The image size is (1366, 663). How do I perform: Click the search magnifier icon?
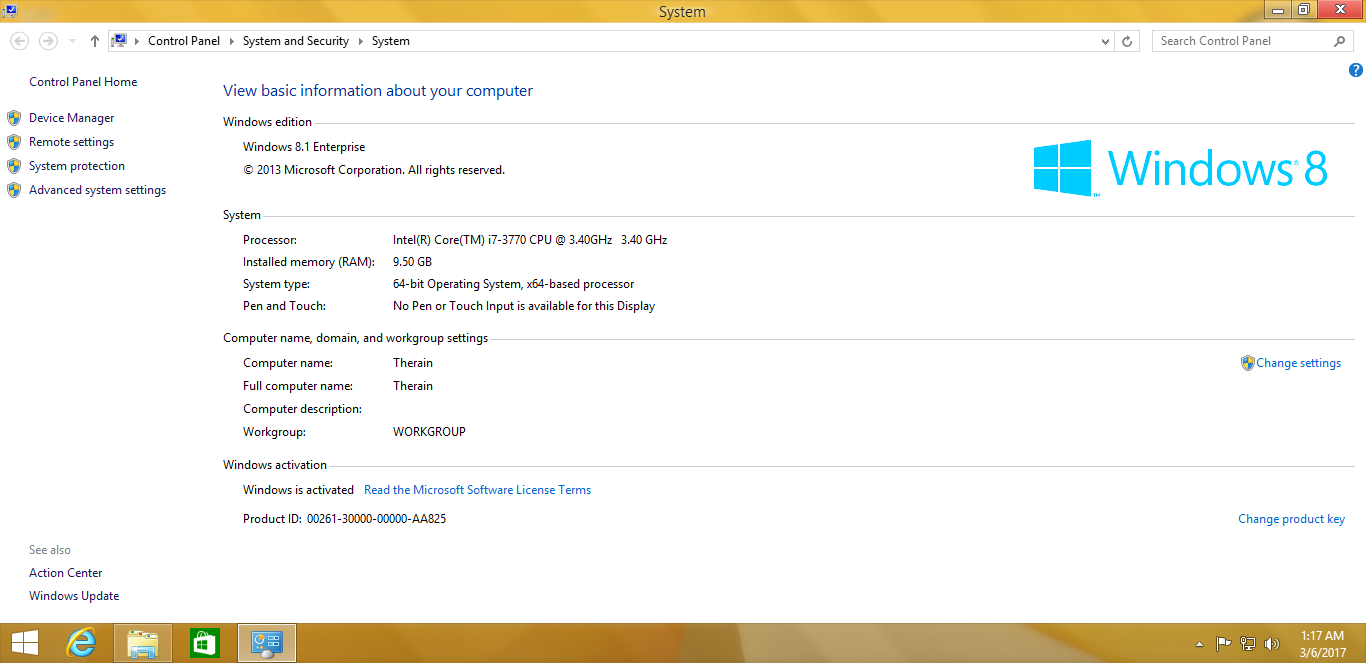tap(1340, 41)
